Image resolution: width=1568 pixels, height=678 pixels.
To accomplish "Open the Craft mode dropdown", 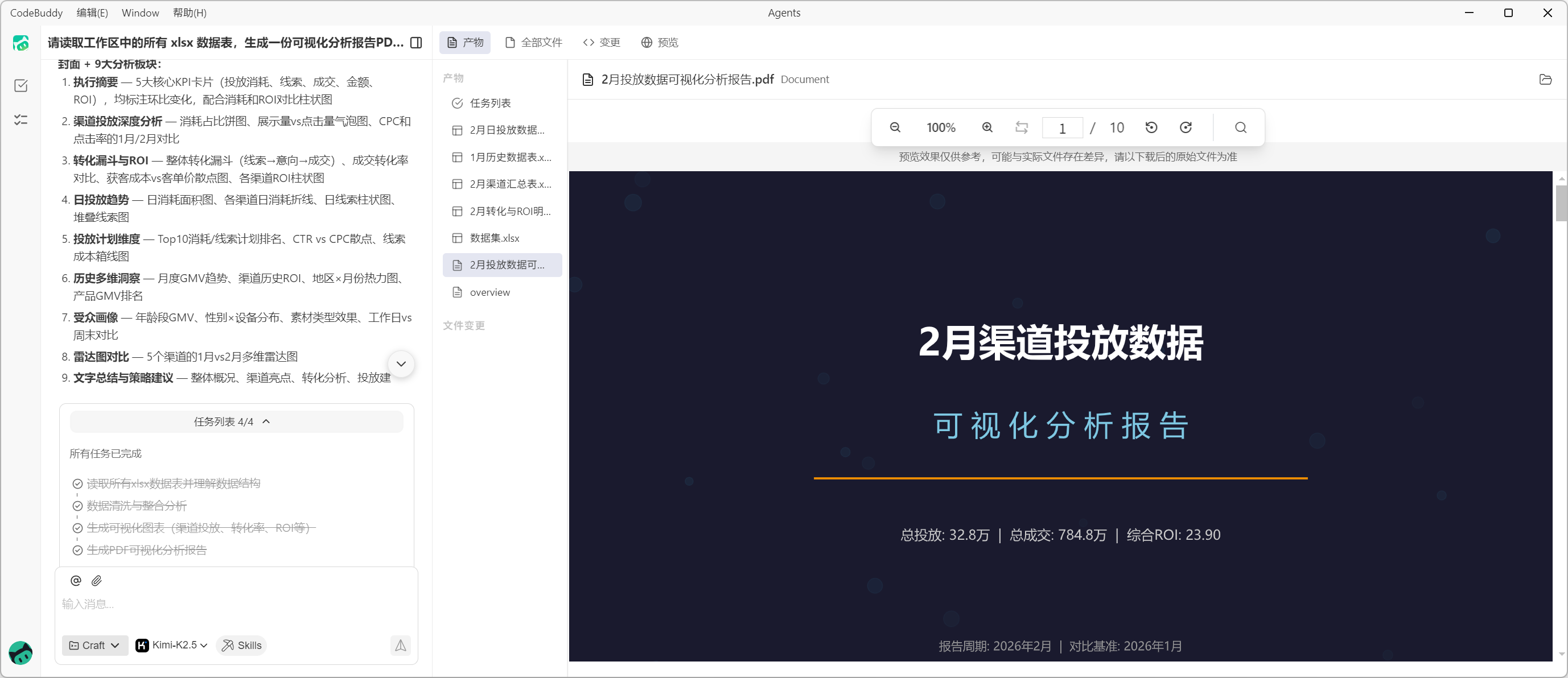I will pos(94,645).
